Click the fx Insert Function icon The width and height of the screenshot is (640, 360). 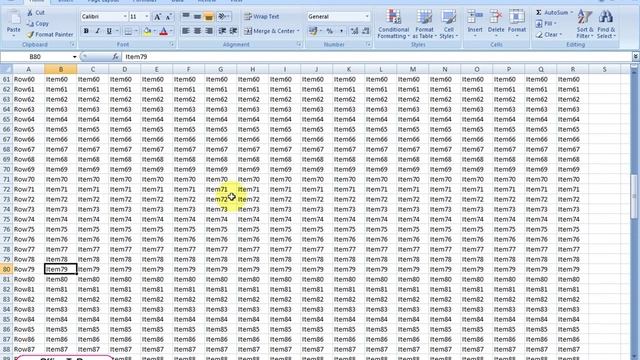tap(116, 57)
